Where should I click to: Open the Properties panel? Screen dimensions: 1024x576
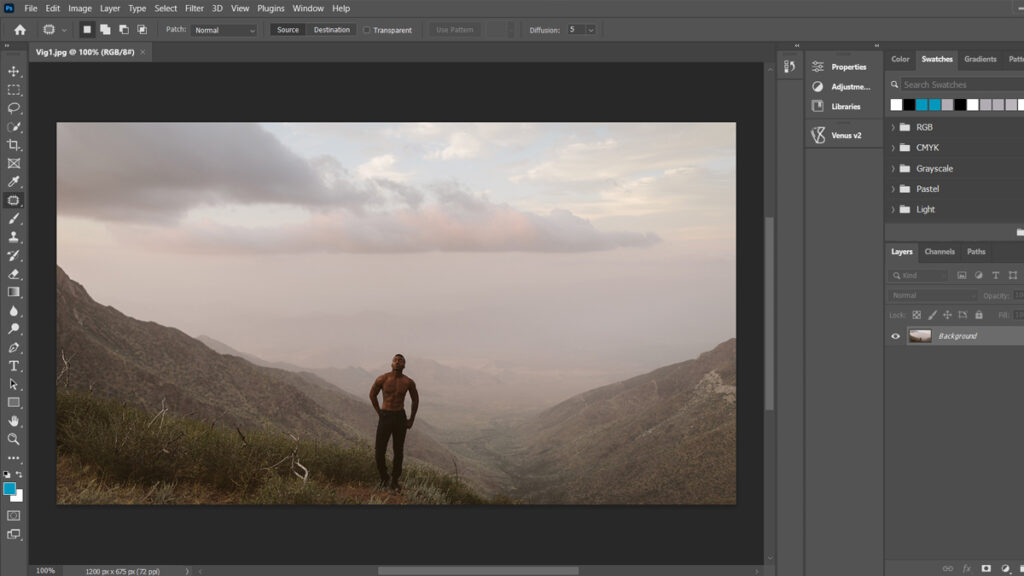click(847, 67)
